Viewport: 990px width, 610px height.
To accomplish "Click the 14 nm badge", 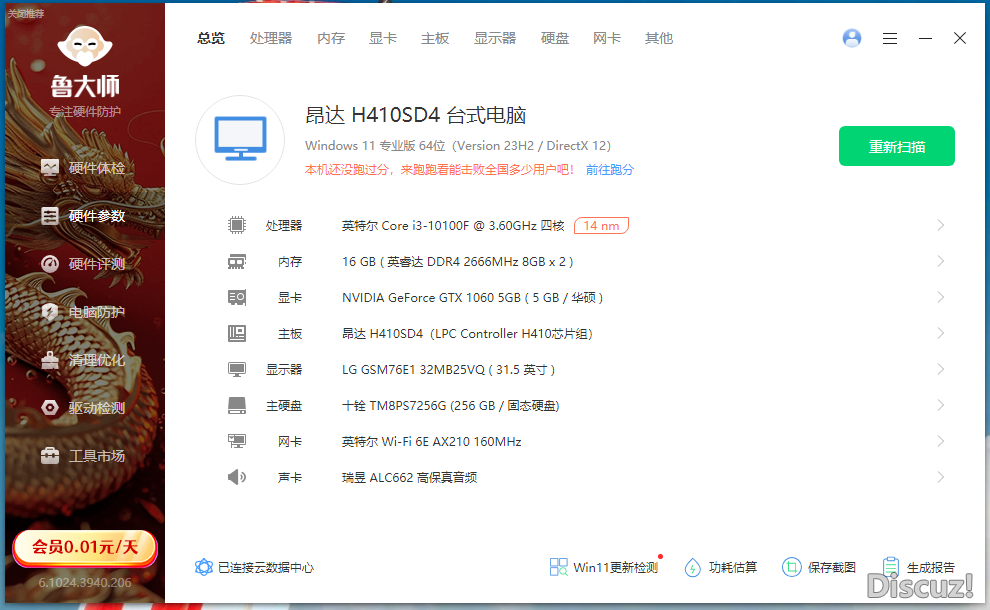I will pos(601,225).
